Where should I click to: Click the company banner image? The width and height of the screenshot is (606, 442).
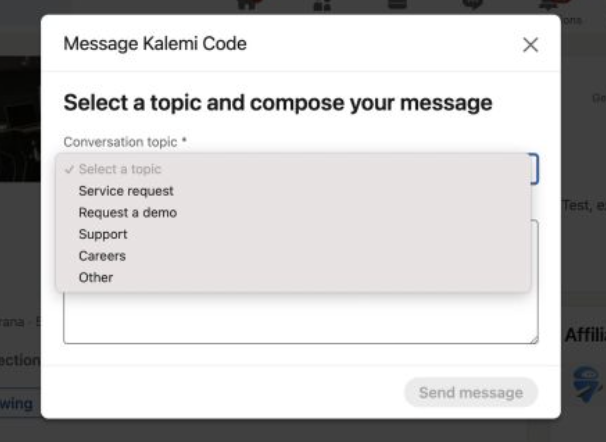(x=20, y=119)
